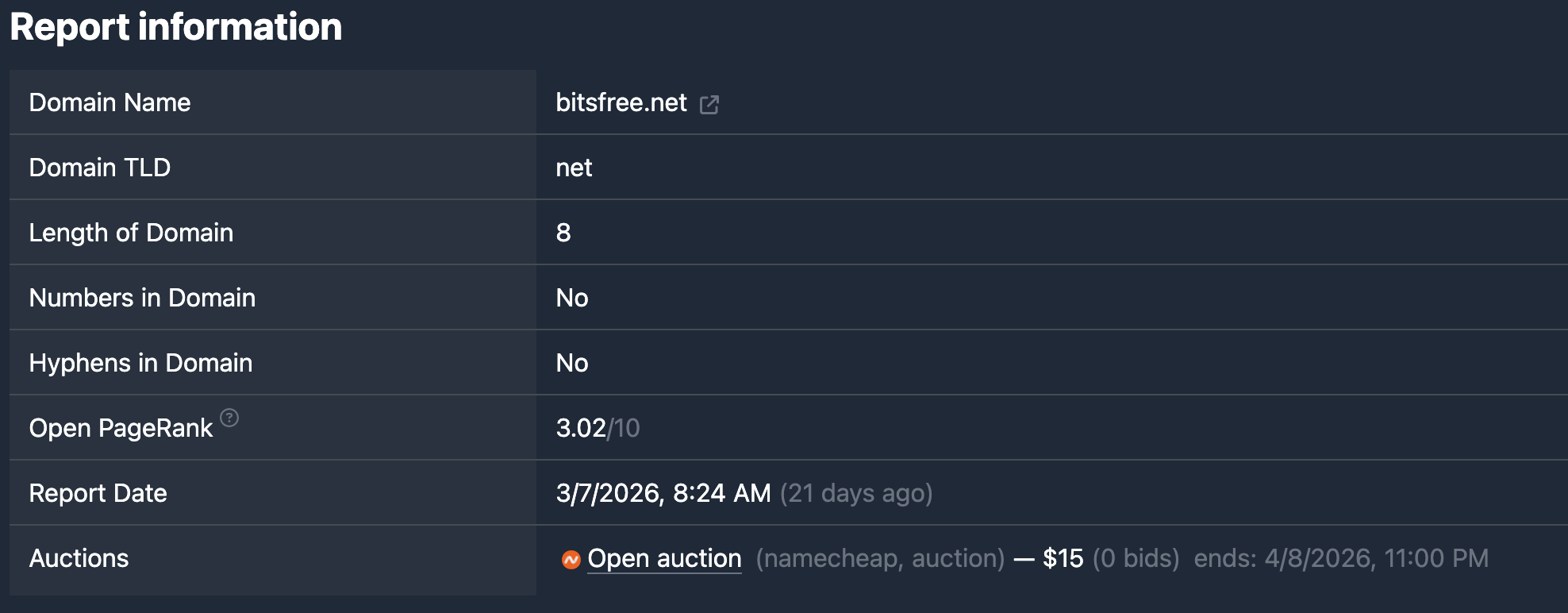Click the (0 bids) indicator
The image size is (1568, 613).
click(x=1136, y=558)
